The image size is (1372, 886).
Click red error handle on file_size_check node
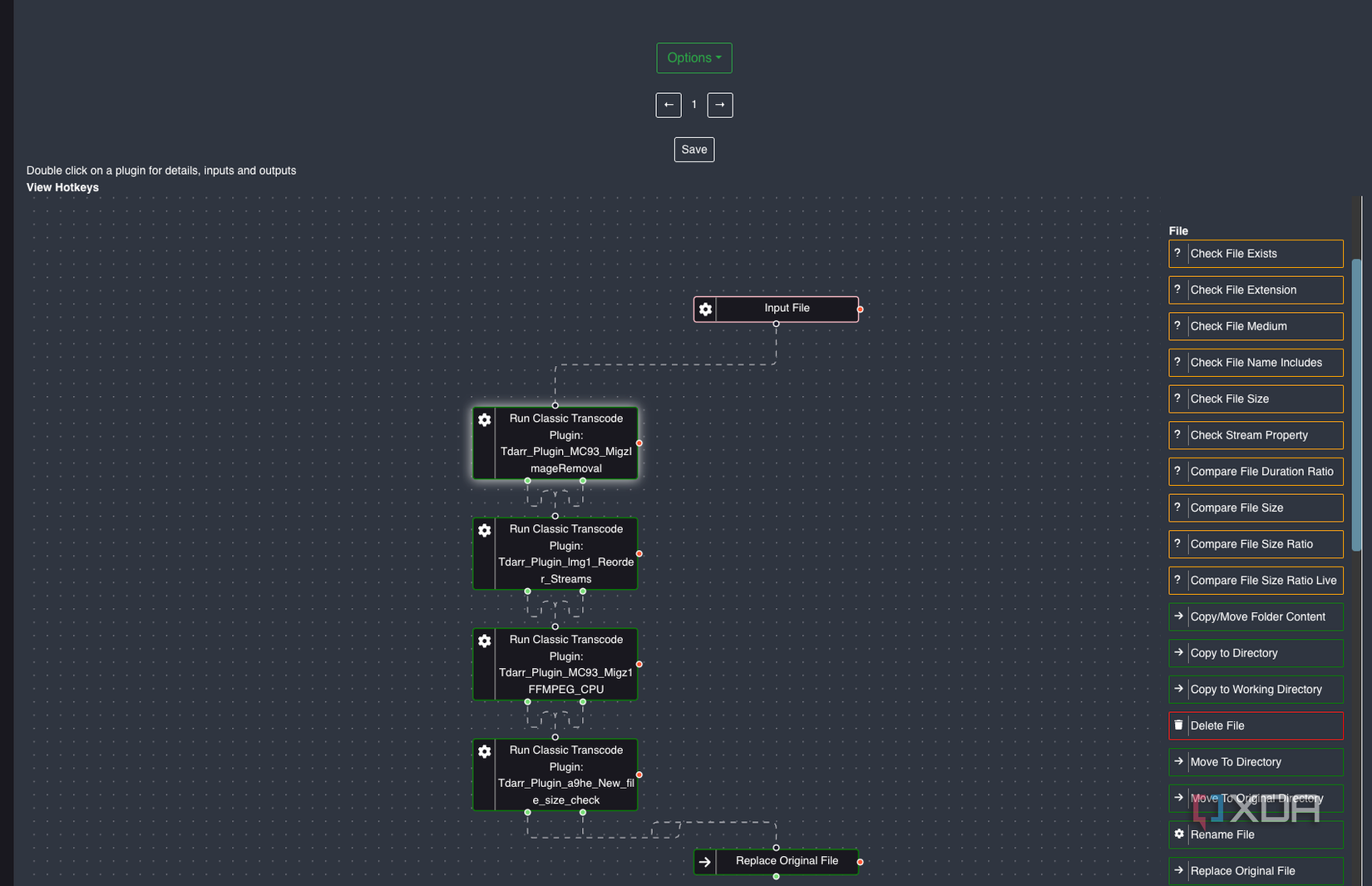(639, 775)
